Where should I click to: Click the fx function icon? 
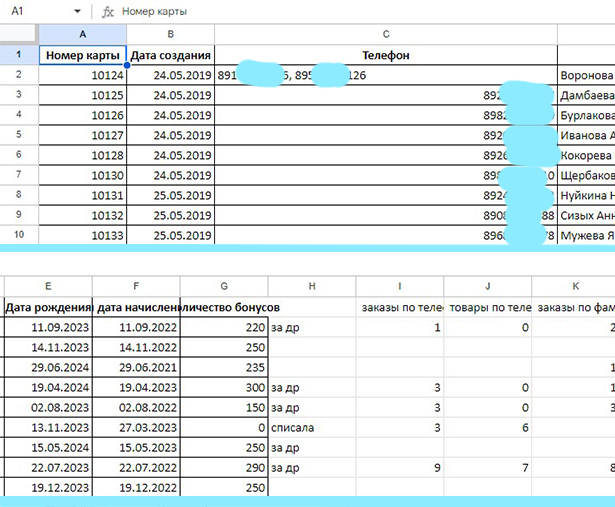pos(108,11)
